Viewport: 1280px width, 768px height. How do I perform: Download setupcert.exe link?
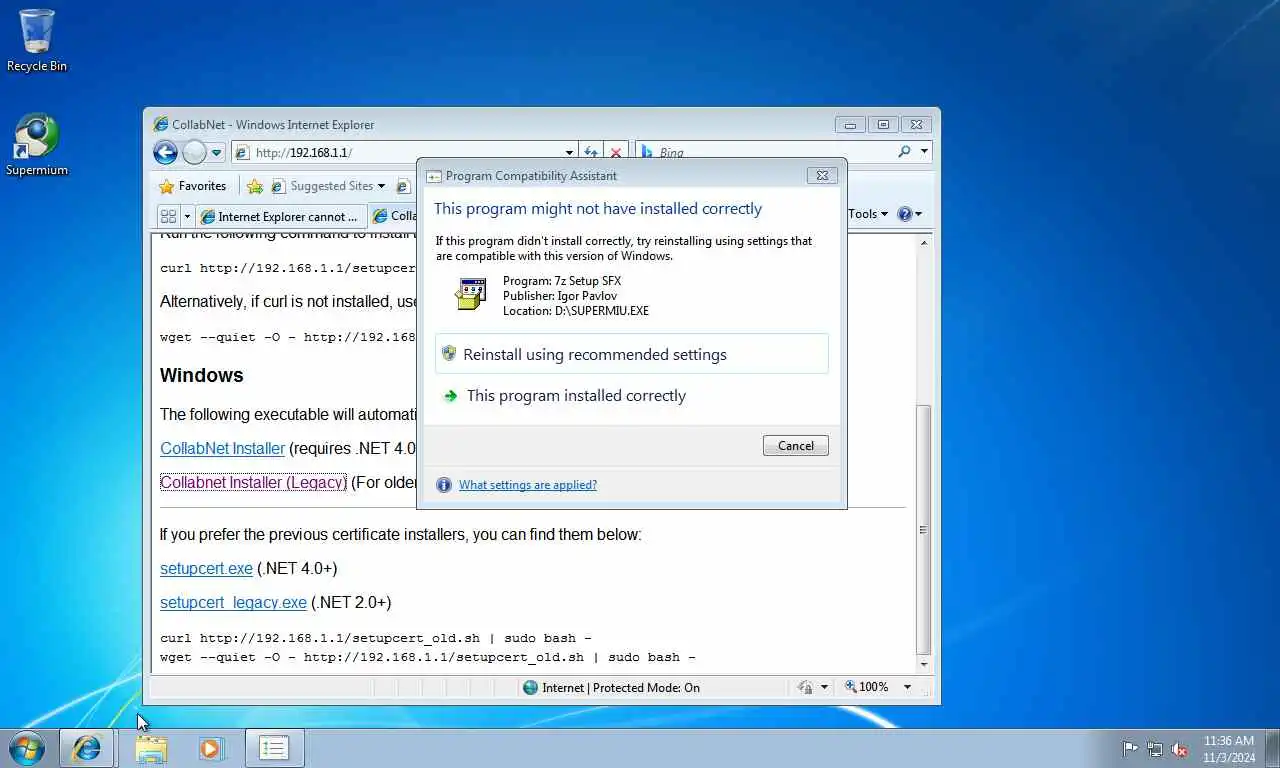tap(206, 569)
